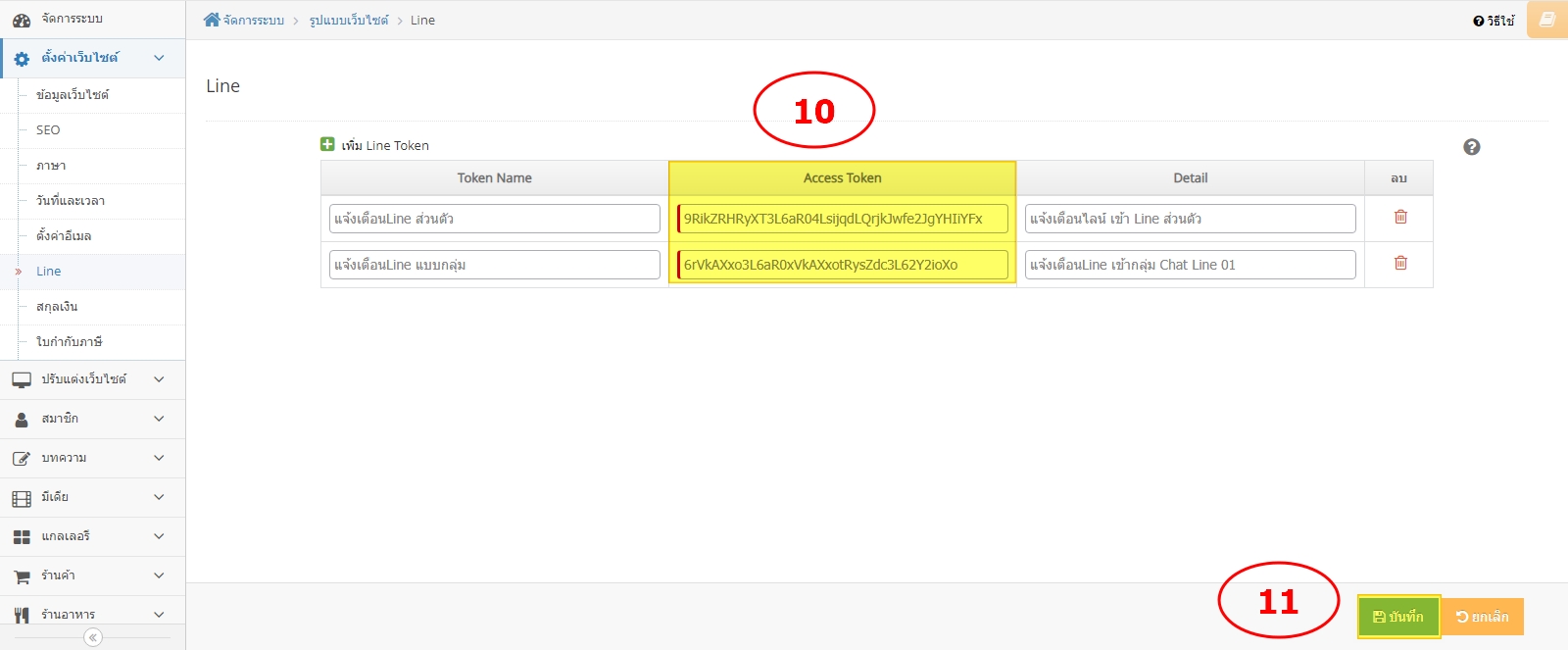Click the book icon button in the top-right corner
The image size is (1568, 650).
coord(1547,20)
